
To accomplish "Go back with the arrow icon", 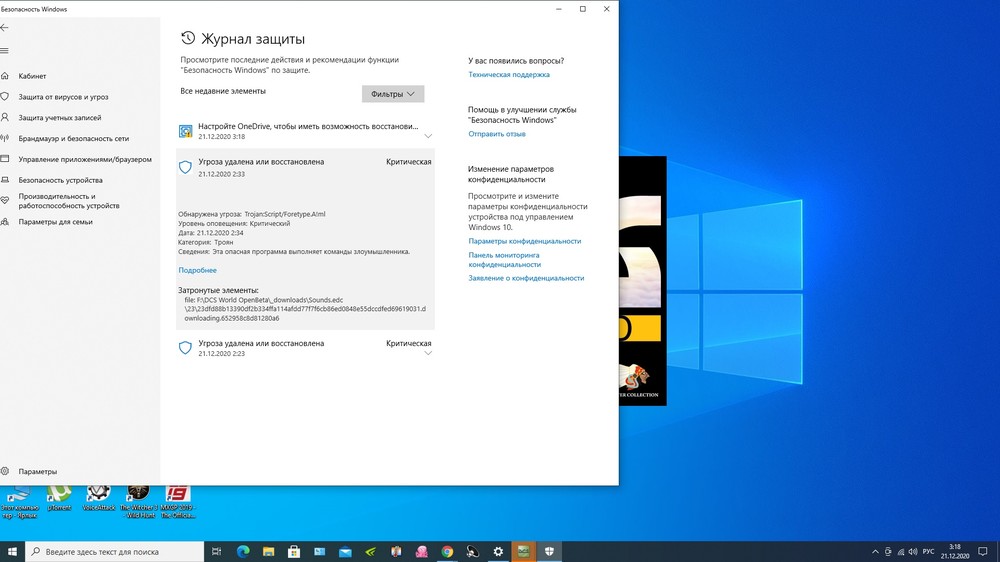I will [x=4, y=27].
